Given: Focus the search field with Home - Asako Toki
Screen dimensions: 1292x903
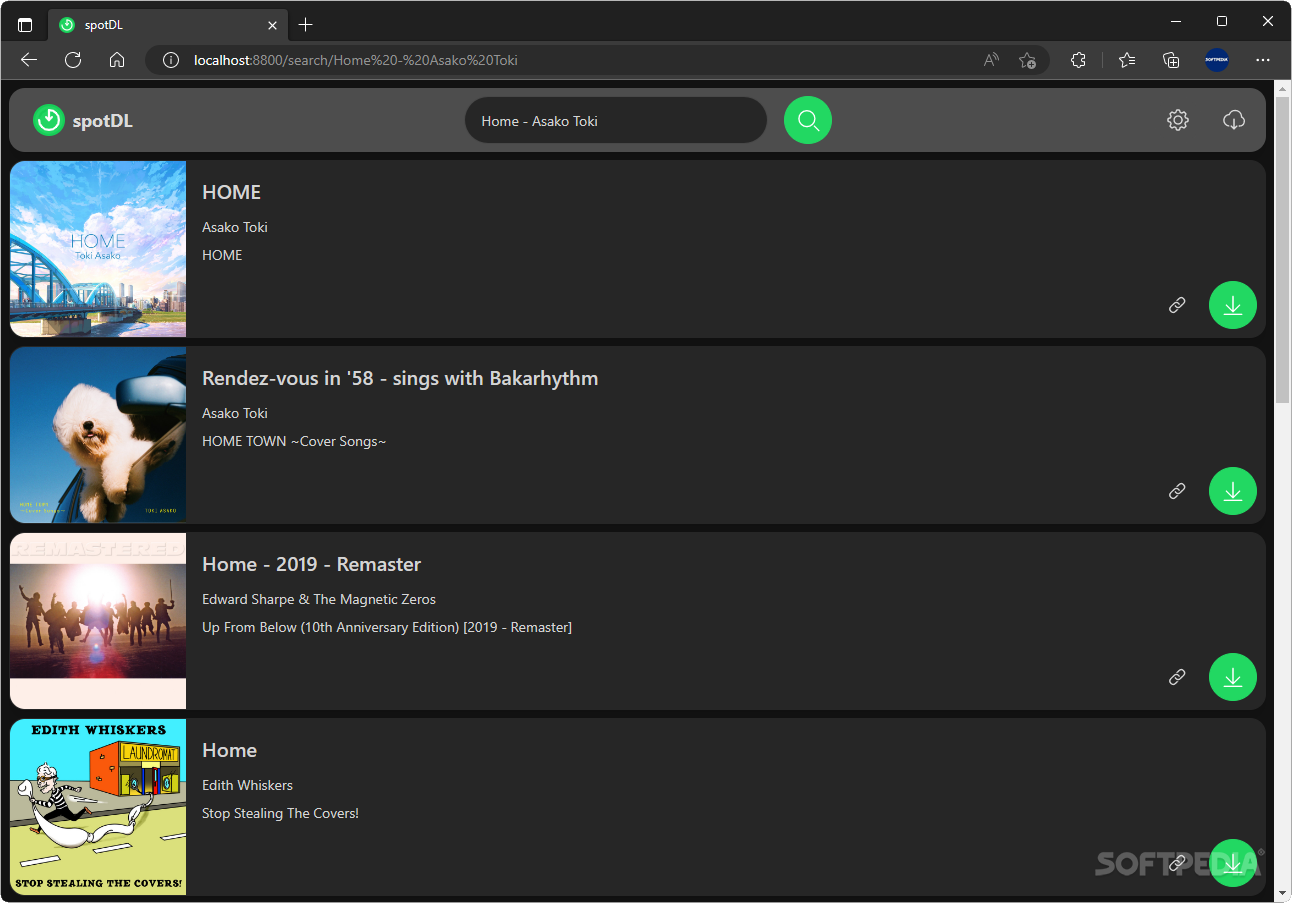Looking at the screenshot, I should pos(615,121).
